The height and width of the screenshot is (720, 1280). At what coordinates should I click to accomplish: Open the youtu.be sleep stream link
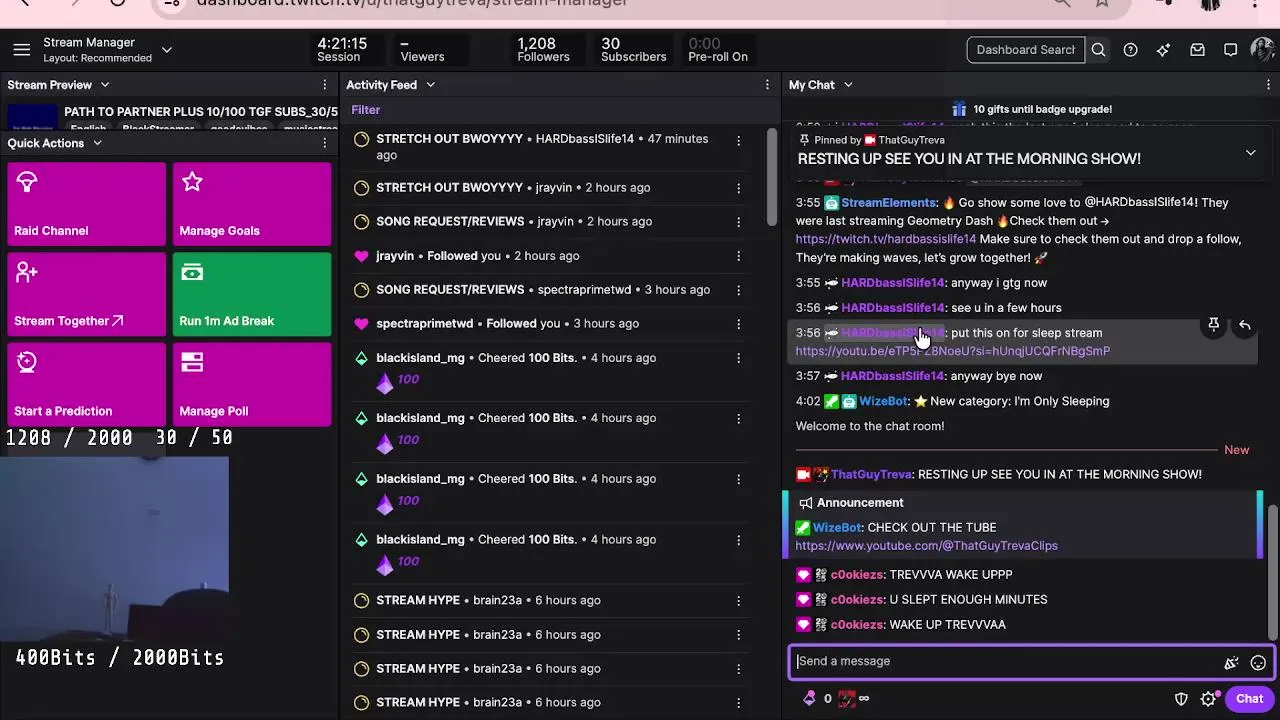953,351
